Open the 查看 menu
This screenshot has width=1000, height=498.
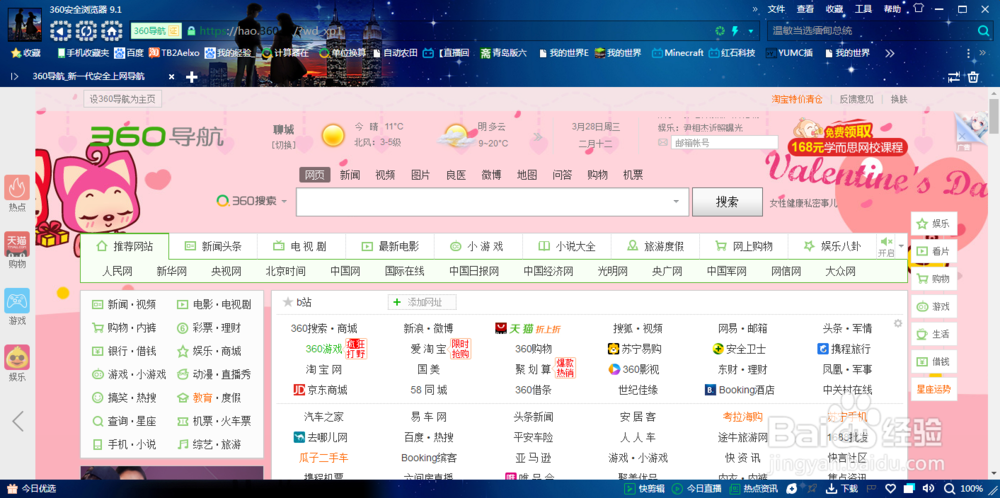[805, 9]
